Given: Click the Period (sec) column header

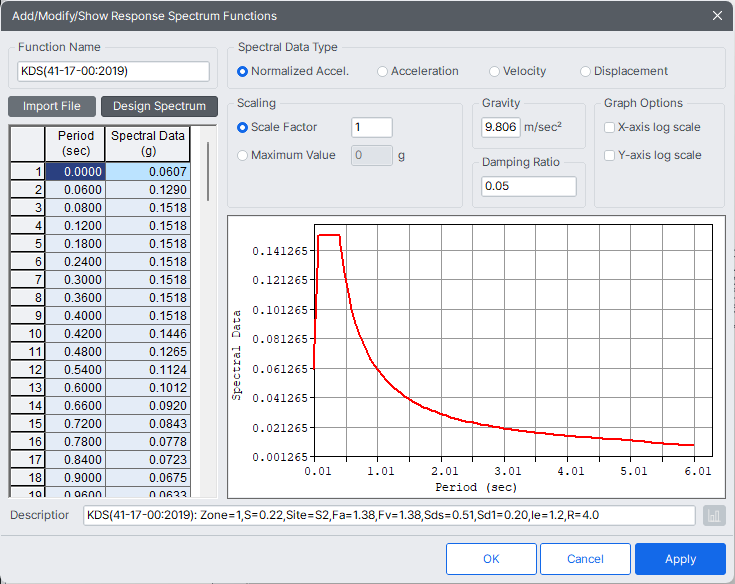Looking at the screenshot, I should pyautogui.click(x=75, y=143).
